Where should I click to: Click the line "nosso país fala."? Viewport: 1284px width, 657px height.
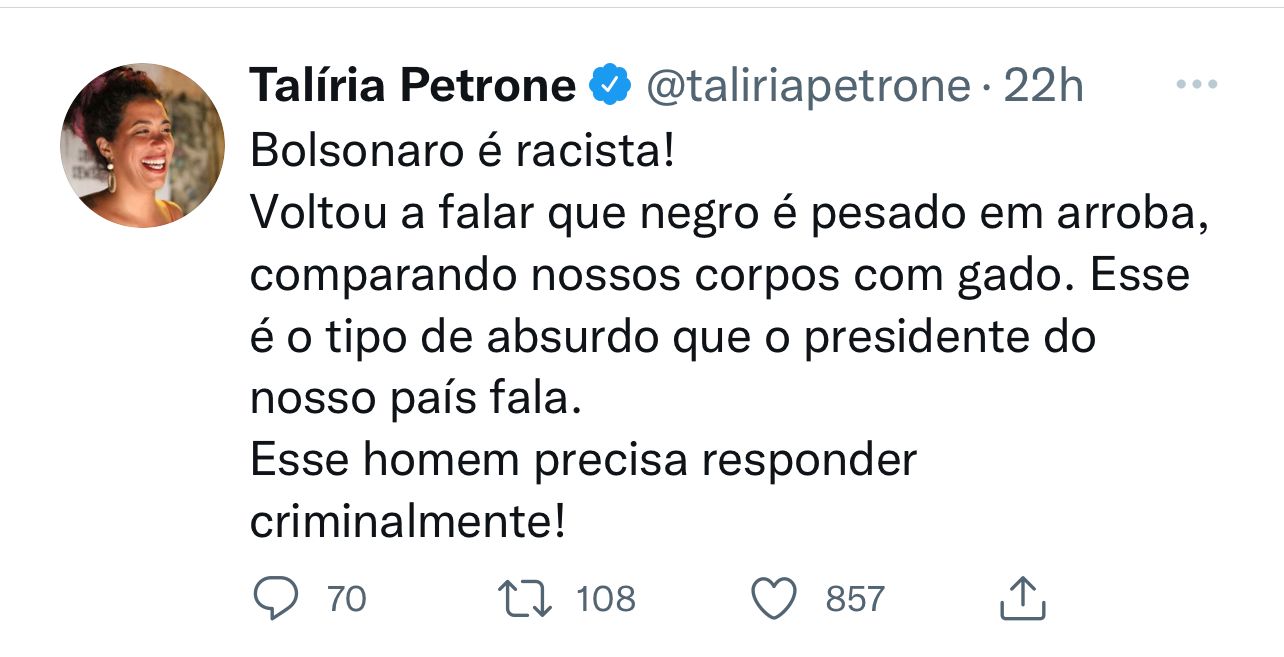(x=415, y=399)
